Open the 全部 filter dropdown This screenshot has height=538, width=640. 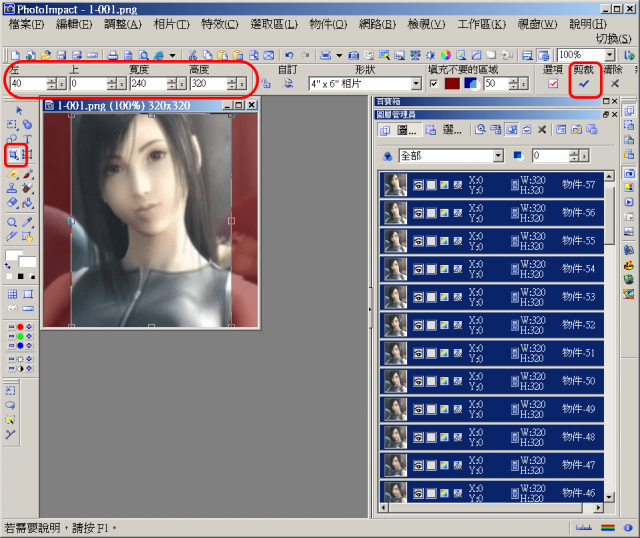(498, 156)
